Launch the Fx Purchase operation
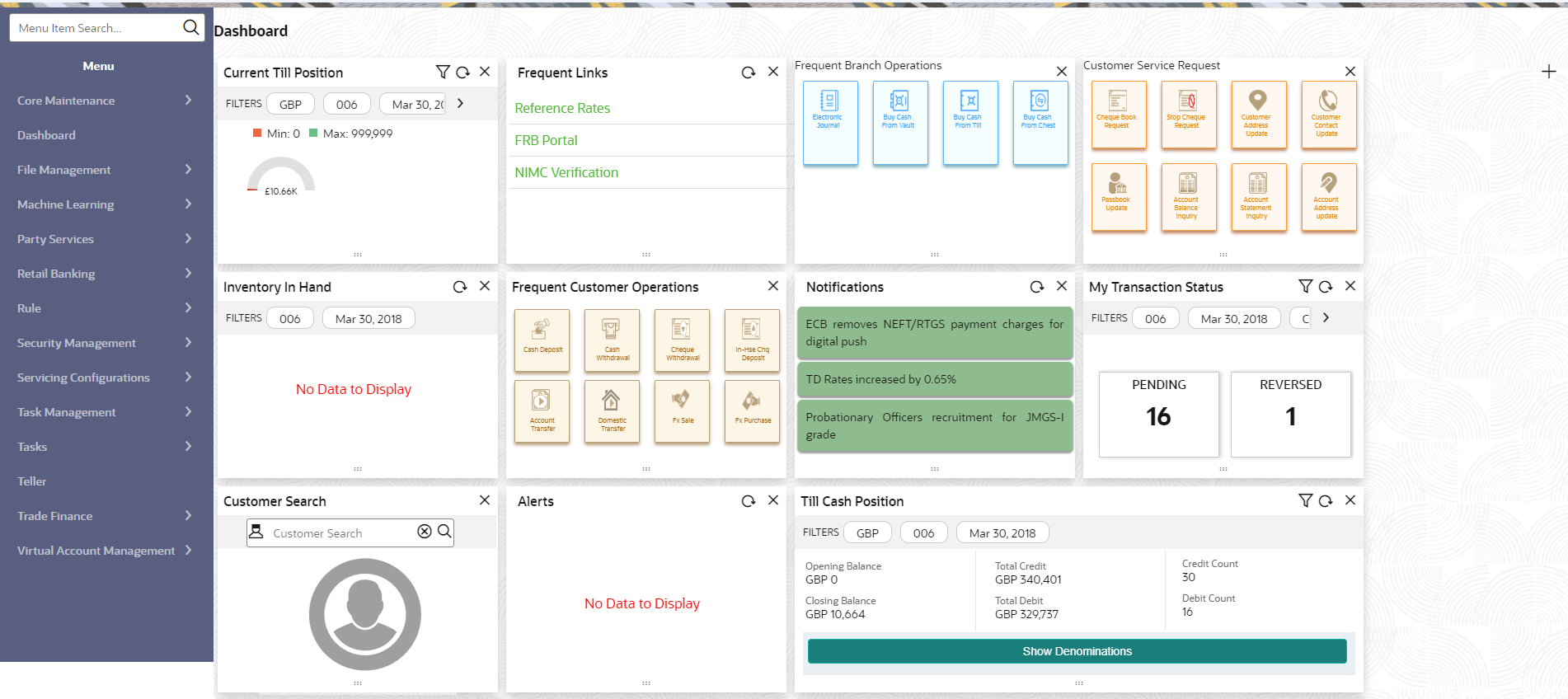This screenshot has height=699, width=1568. coord(752,411)
